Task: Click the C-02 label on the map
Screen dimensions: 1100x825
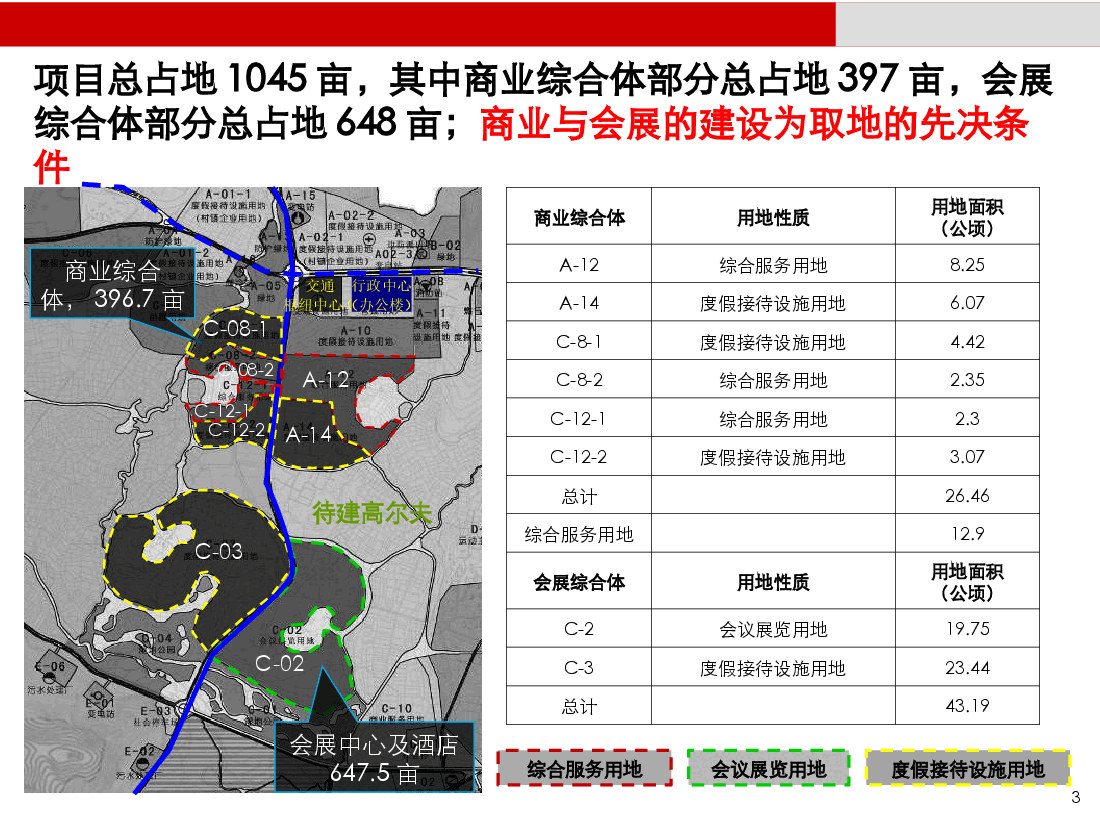Action: (279, 663)
